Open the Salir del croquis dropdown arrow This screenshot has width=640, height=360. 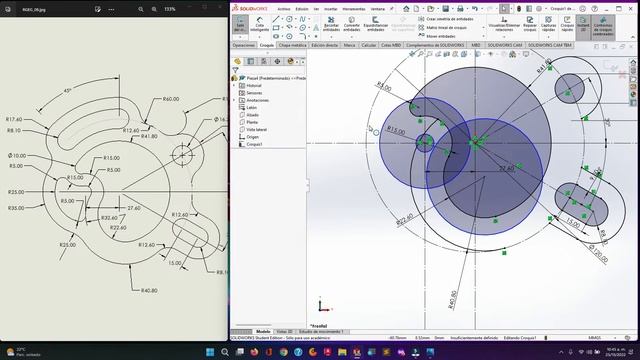click(240, 37)
